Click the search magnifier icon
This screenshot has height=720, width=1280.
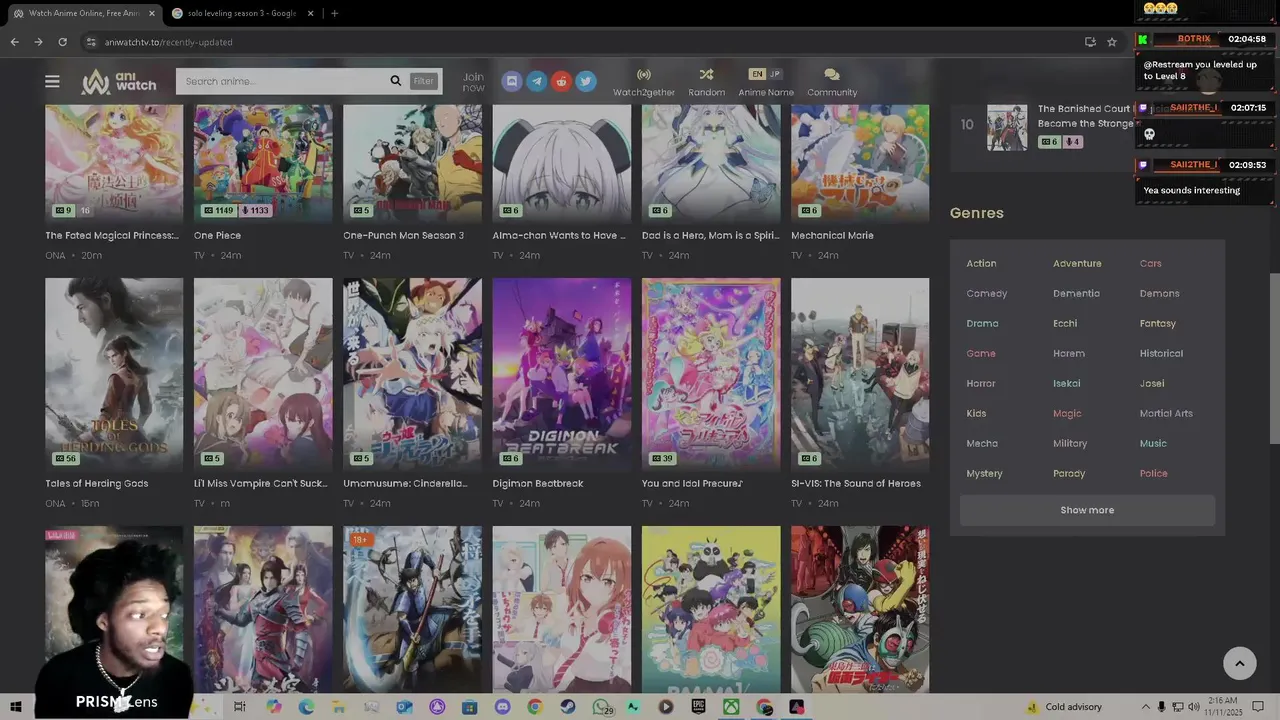pyautogui.click(x=396, y=81)
